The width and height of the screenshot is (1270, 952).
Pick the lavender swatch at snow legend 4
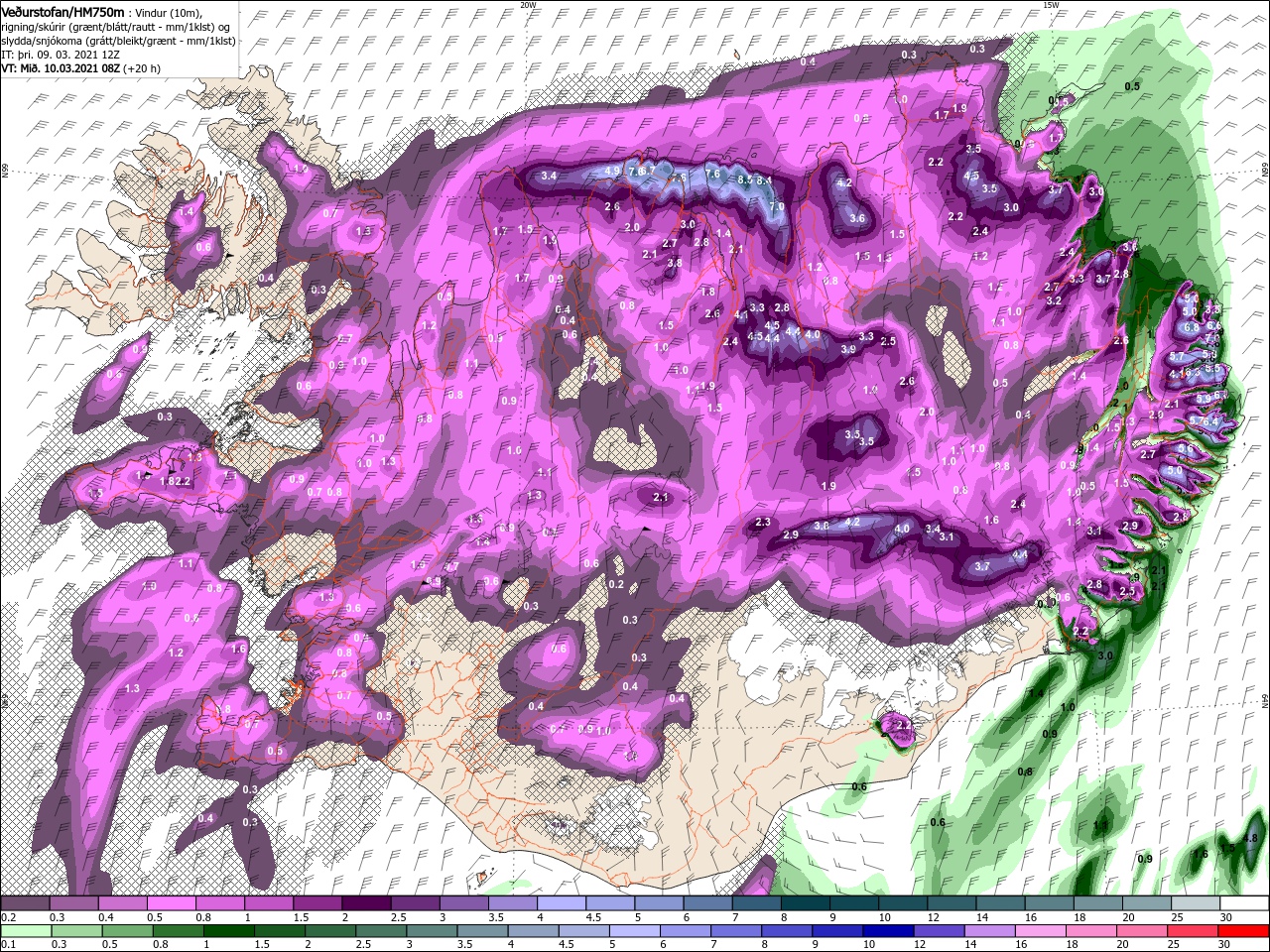pyautogui.click(x=562, y=903)
